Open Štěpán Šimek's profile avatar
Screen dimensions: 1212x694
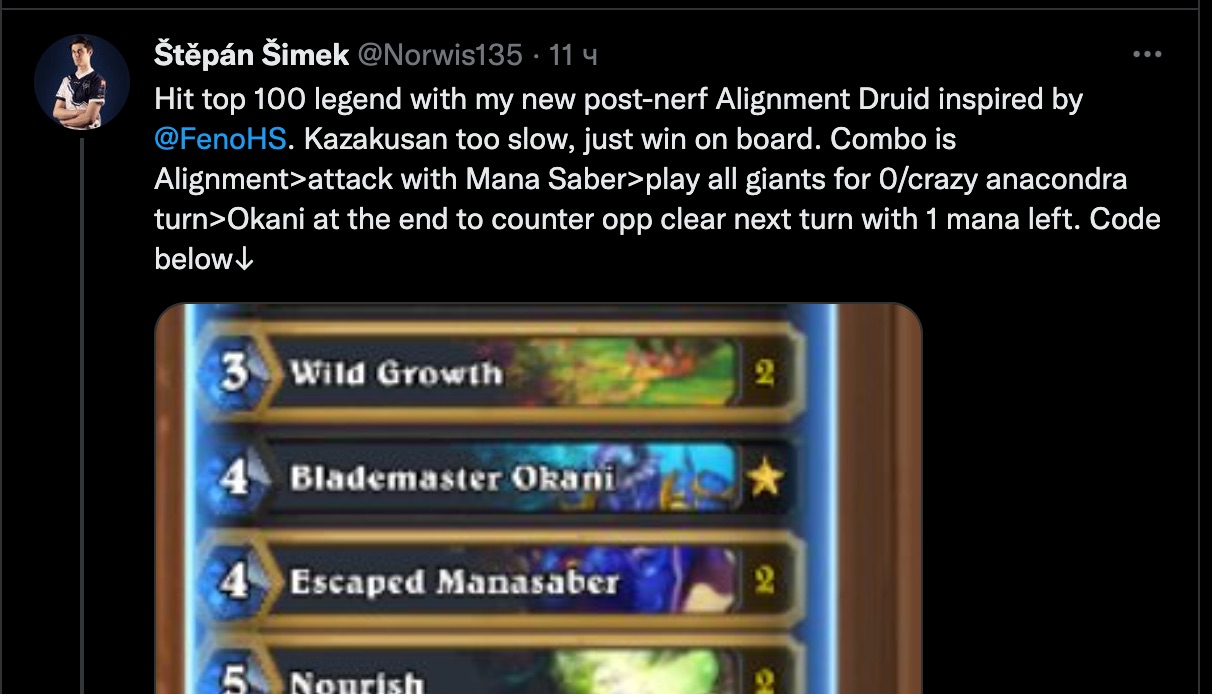coord(81,82)
